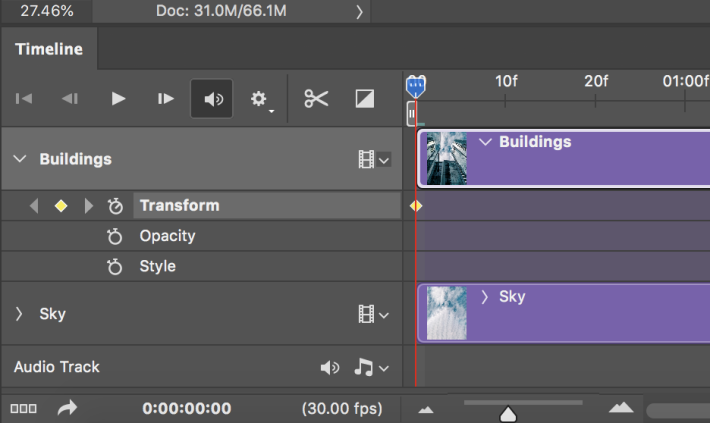Open timeline settings gear menu
Screen dimensions: 710x423
(x=261, y=99)
